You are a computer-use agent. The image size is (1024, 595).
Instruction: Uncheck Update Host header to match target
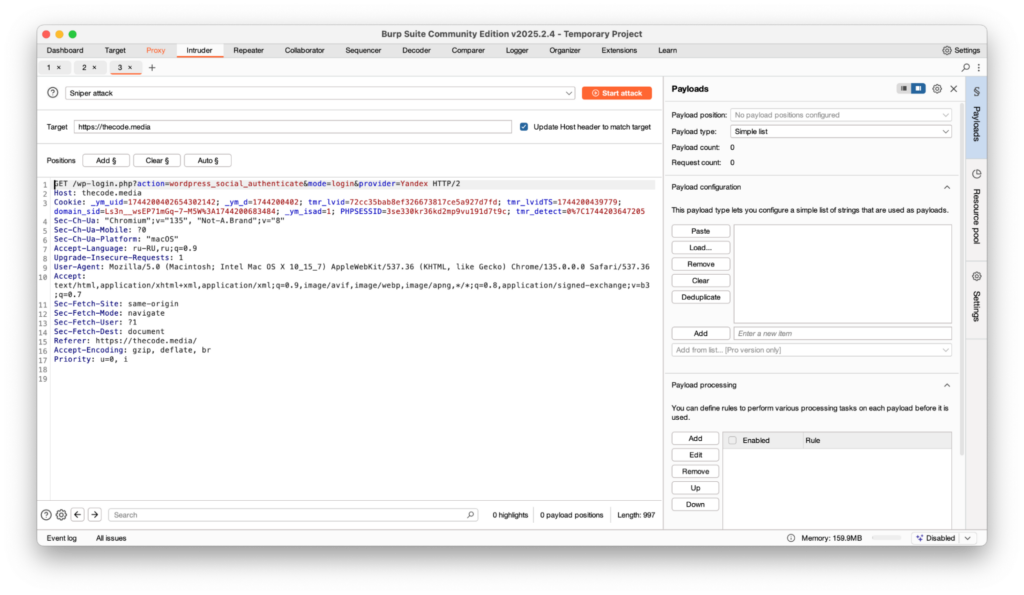tap(523, 126)
